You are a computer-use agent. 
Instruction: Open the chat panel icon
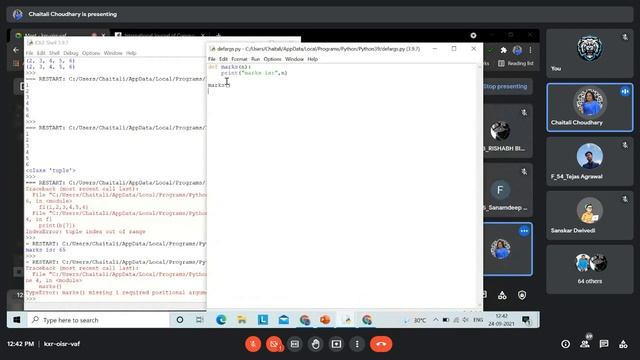pos(604,344)
